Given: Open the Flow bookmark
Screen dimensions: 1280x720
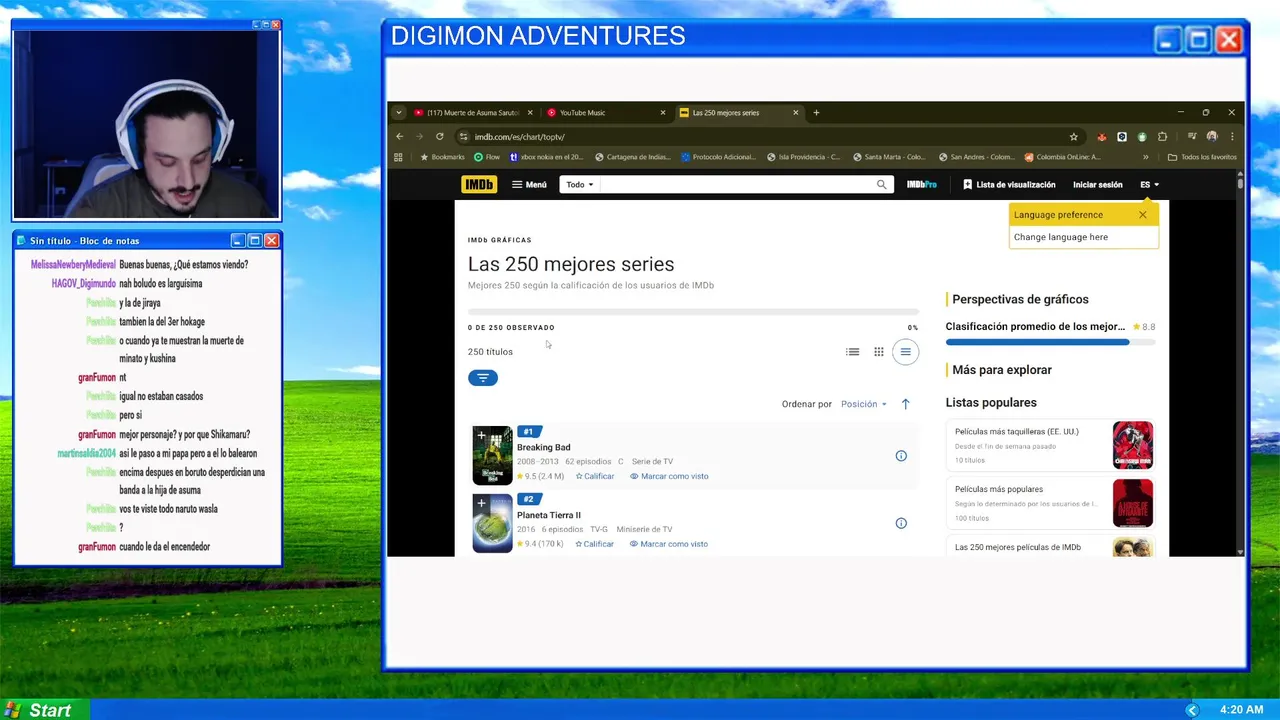Looking at the screenshot, I should click(487, 157).
